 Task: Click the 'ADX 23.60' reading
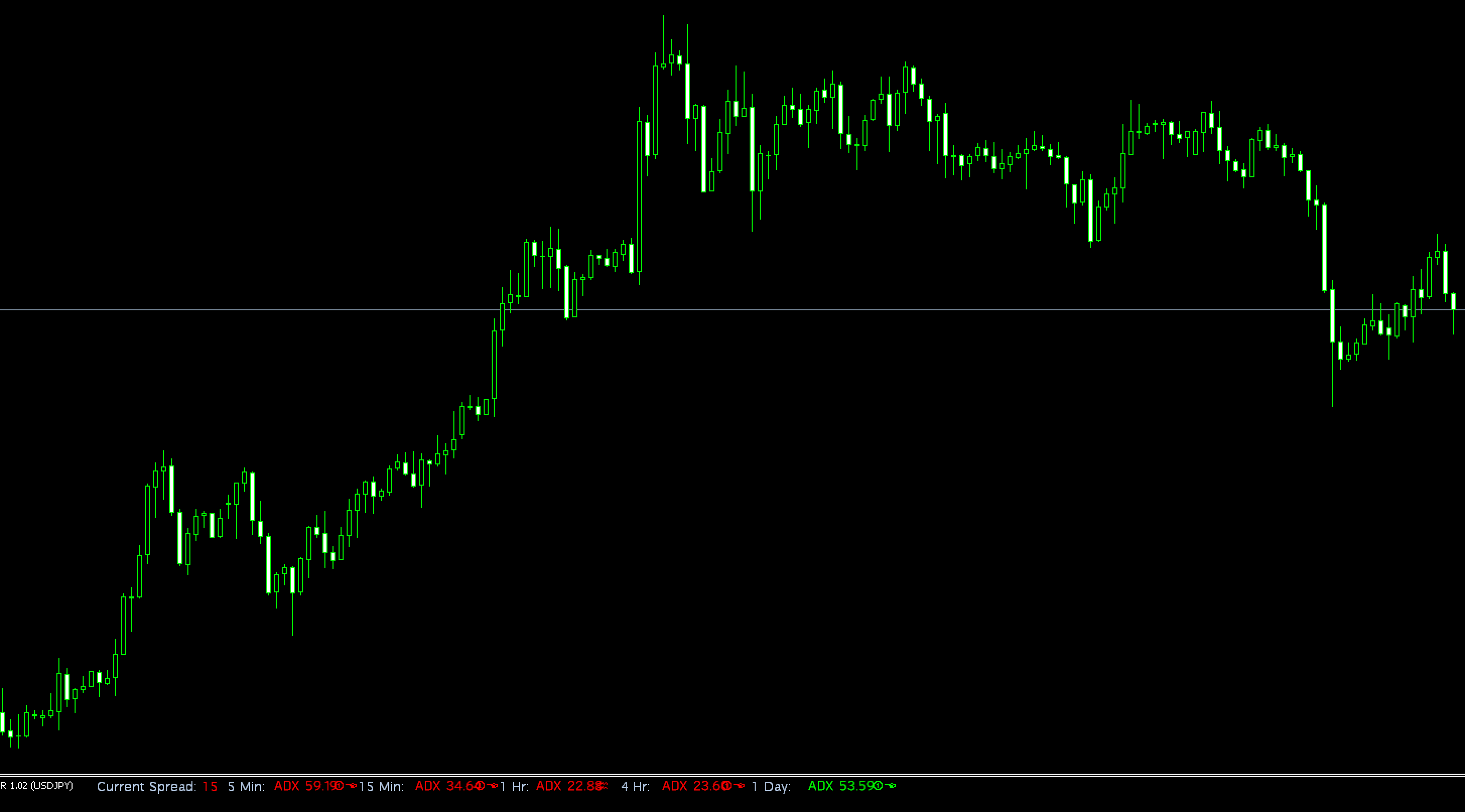coord(695,786)
